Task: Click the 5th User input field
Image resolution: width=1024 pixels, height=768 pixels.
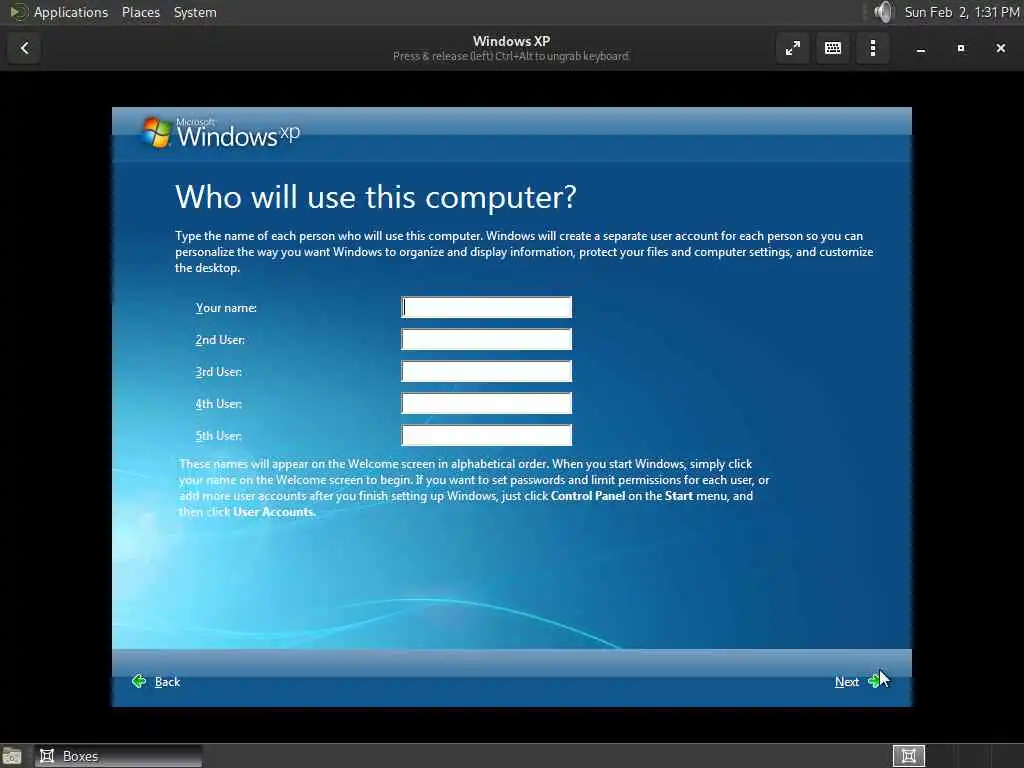Action: [487, 436]
